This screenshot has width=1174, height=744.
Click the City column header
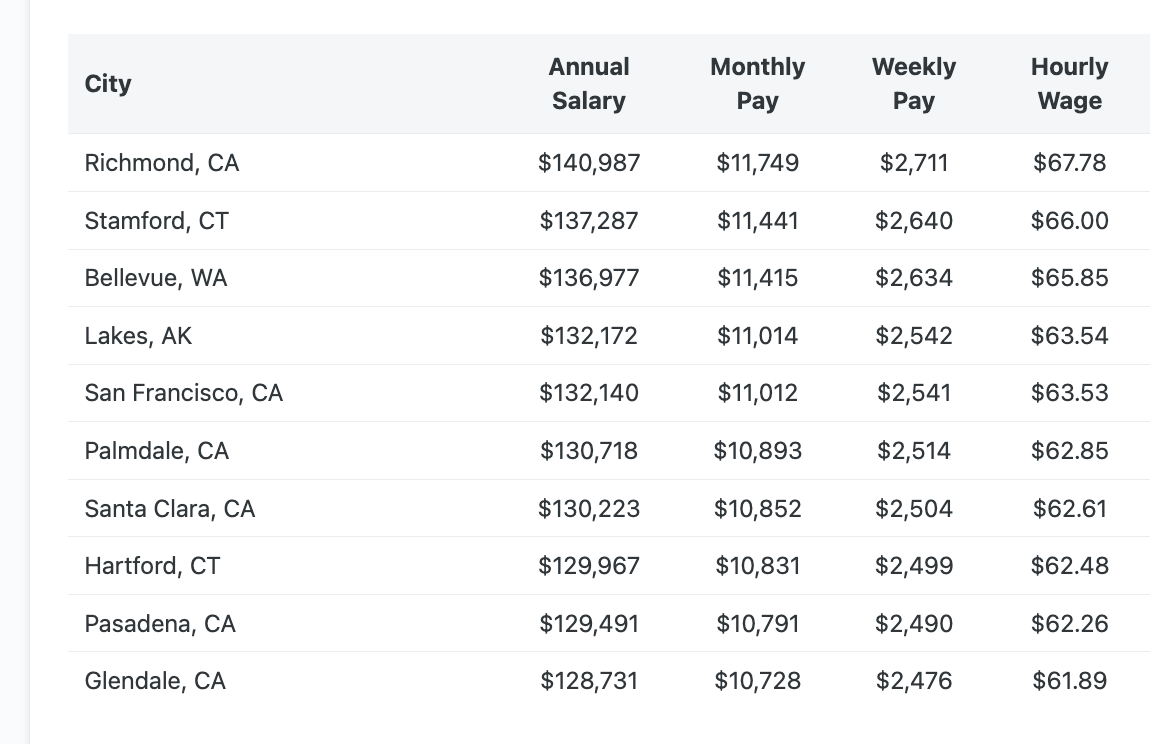(108, 84)
